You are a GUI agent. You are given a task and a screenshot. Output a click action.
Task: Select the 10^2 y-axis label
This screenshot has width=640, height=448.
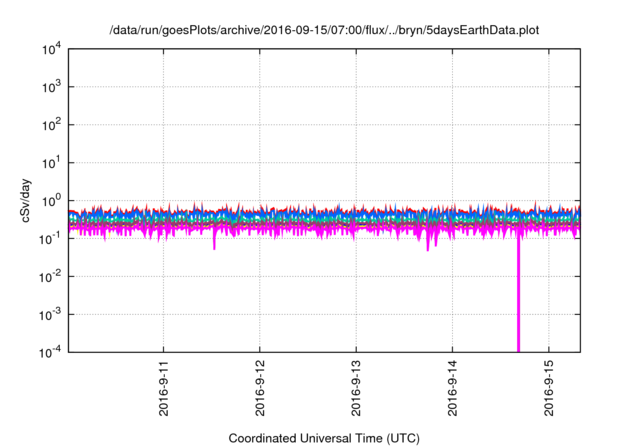(52, 125)
